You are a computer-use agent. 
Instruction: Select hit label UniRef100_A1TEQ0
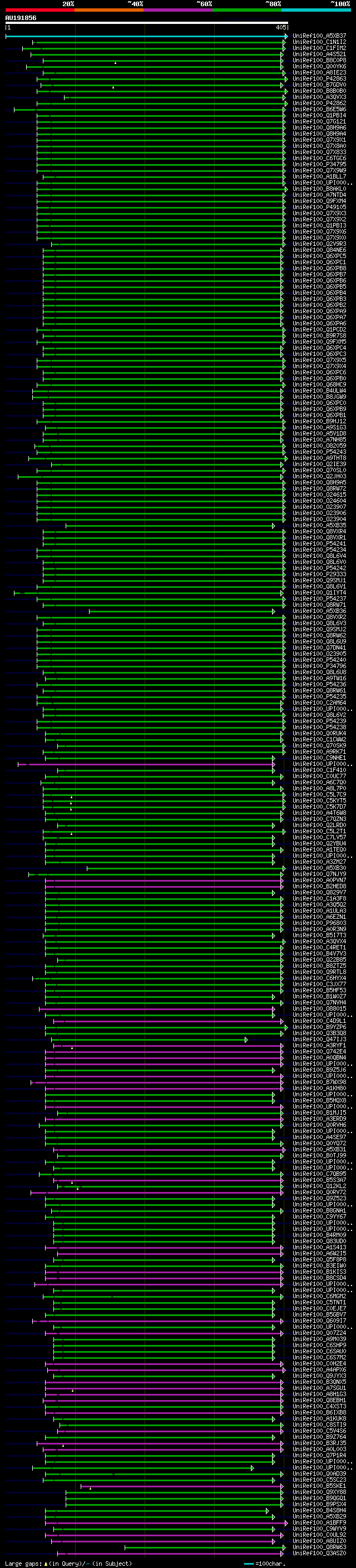click(319, 850)
